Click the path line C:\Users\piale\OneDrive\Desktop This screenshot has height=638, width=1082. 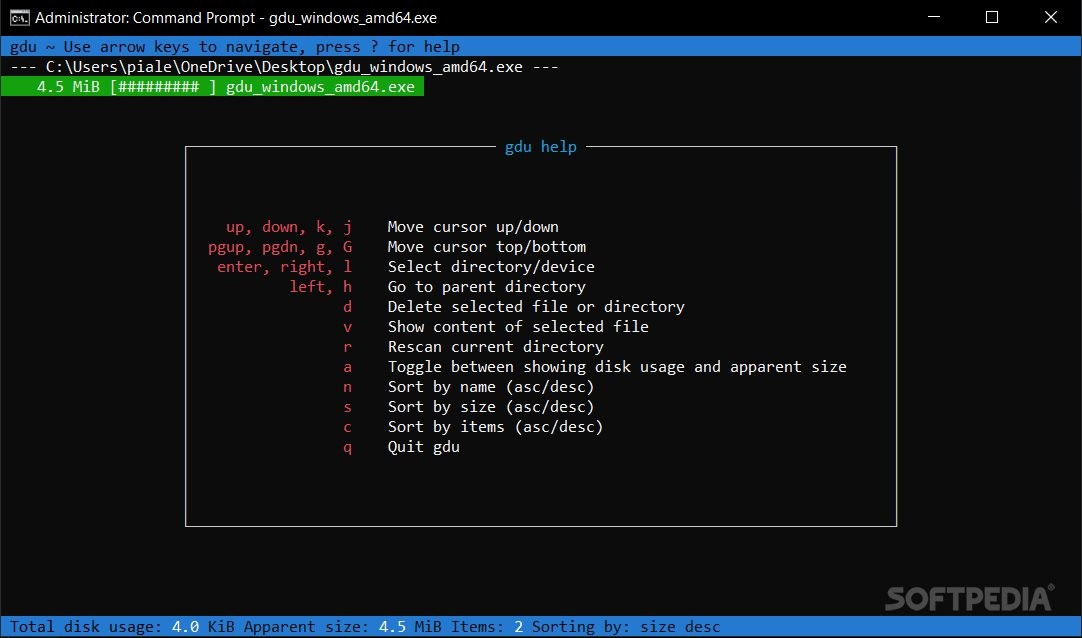coord(284,67)
